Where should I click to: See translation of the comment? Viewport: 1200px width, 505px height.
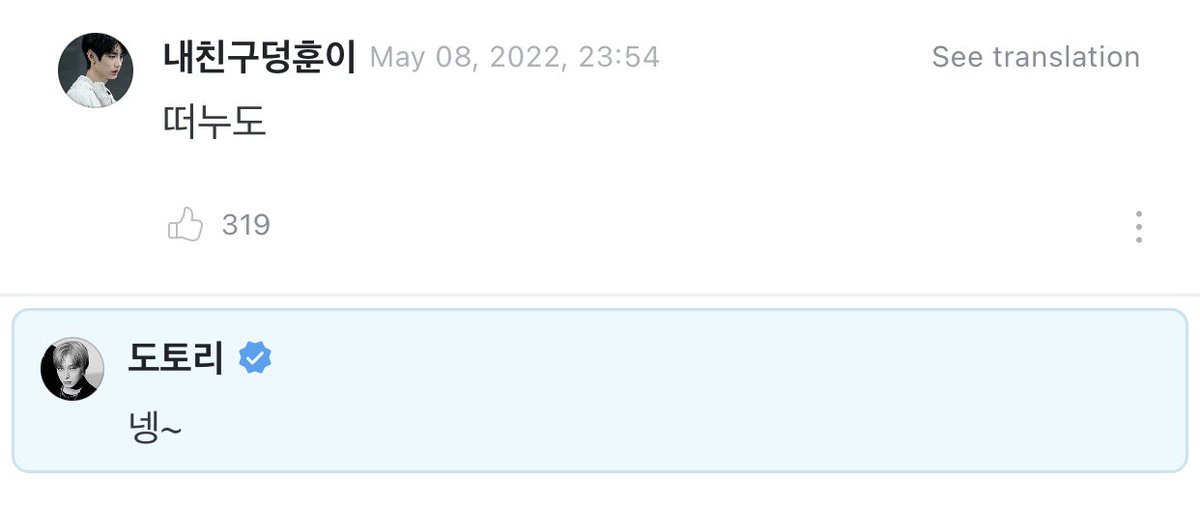tap(1035, 57)
